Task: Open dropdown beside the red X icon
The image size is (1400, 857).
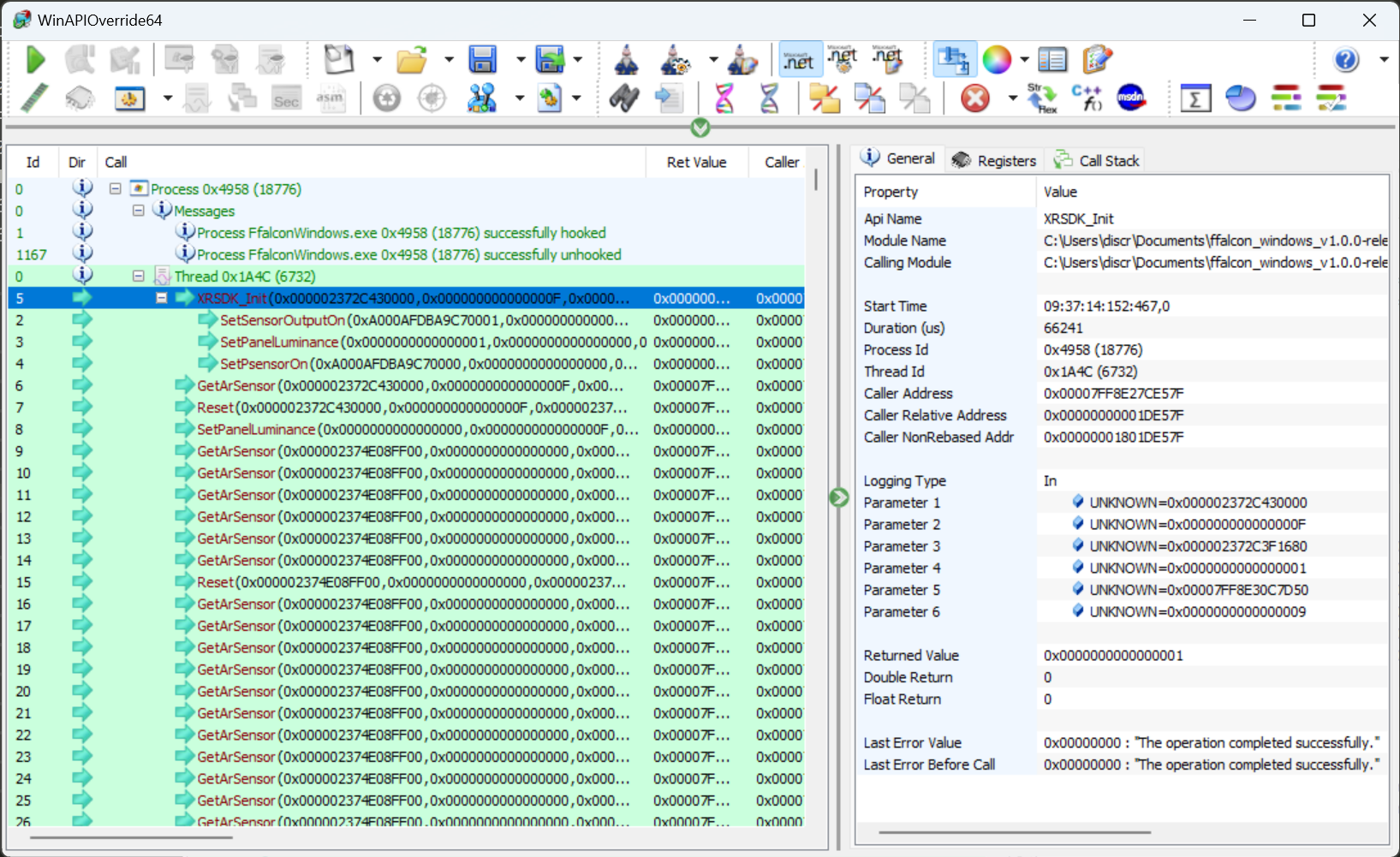Action: [x=1012, y=98]
